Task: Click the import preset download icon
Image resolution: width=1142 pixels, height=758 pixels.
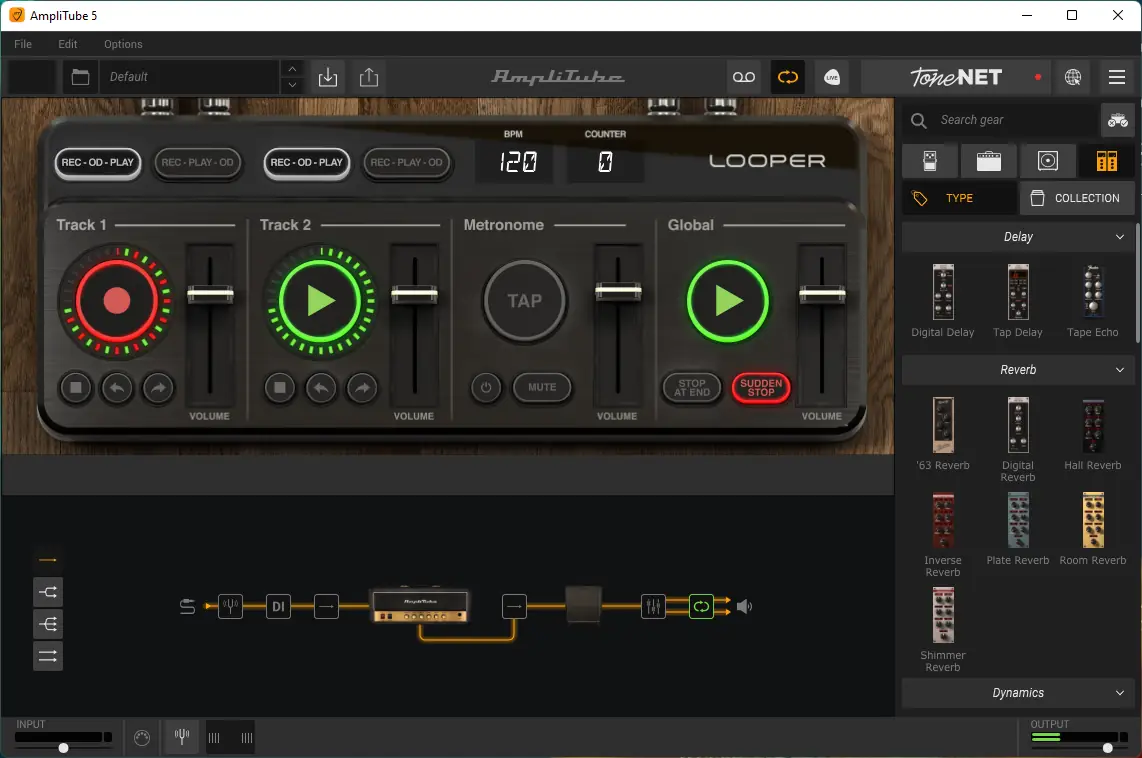Action: [x=328, y=77]
